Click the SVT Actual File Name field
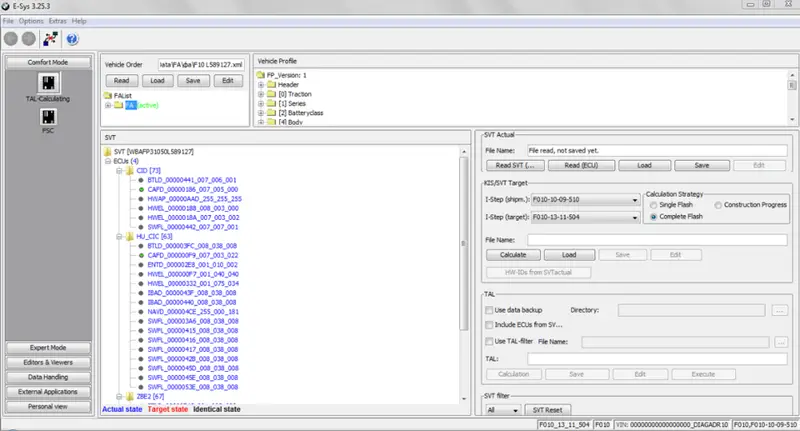This screenshot has height=431, width=800. click(x=657, y=150)
